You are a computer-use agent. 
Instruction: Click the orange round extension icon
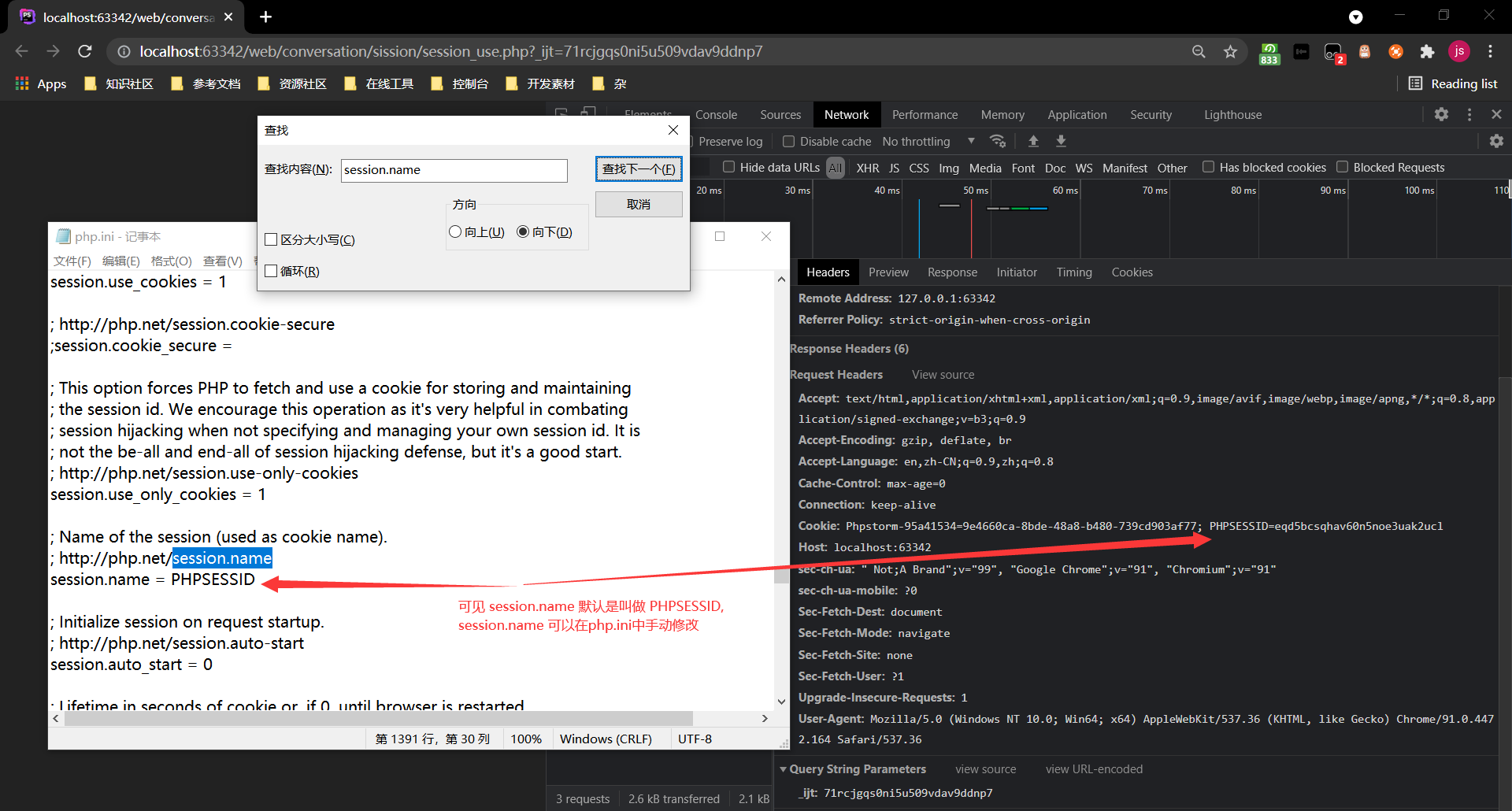(x=1395, y=51)
